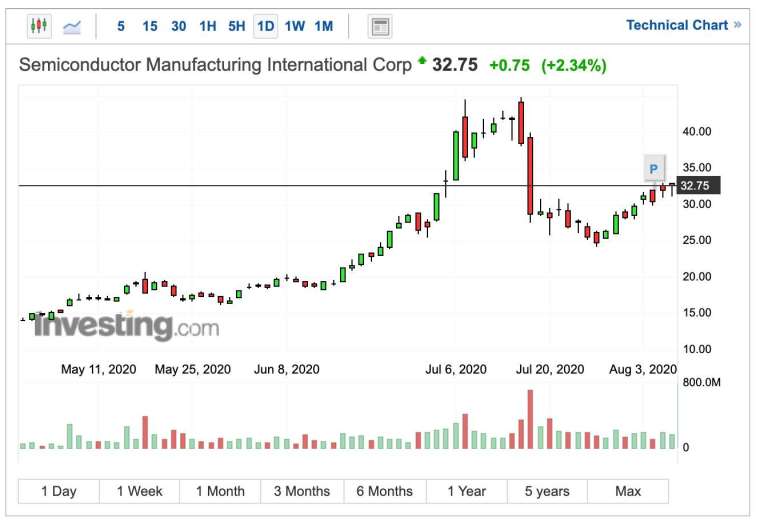Select the 5 years range
Screen dimensions: 760x521
(x=547, y=491)
